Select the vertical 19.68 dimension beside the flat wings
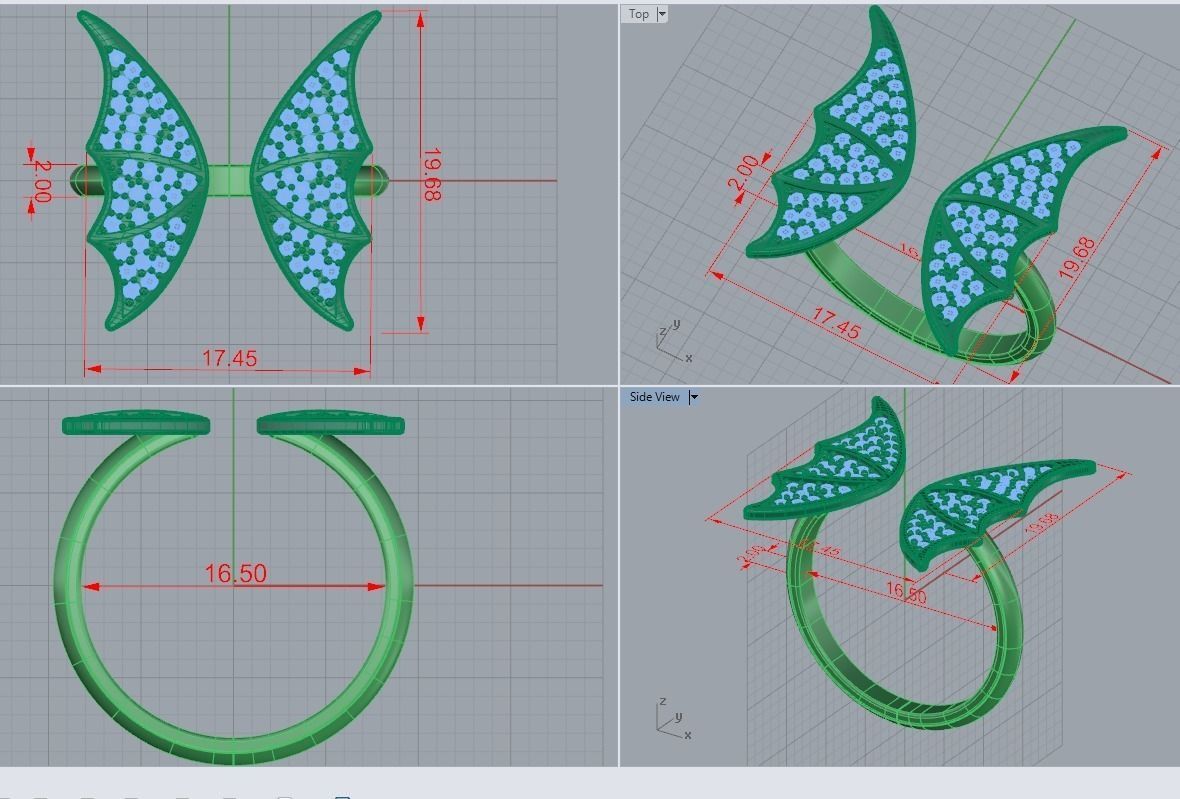The image size is (1180, 799). point(431,175)
